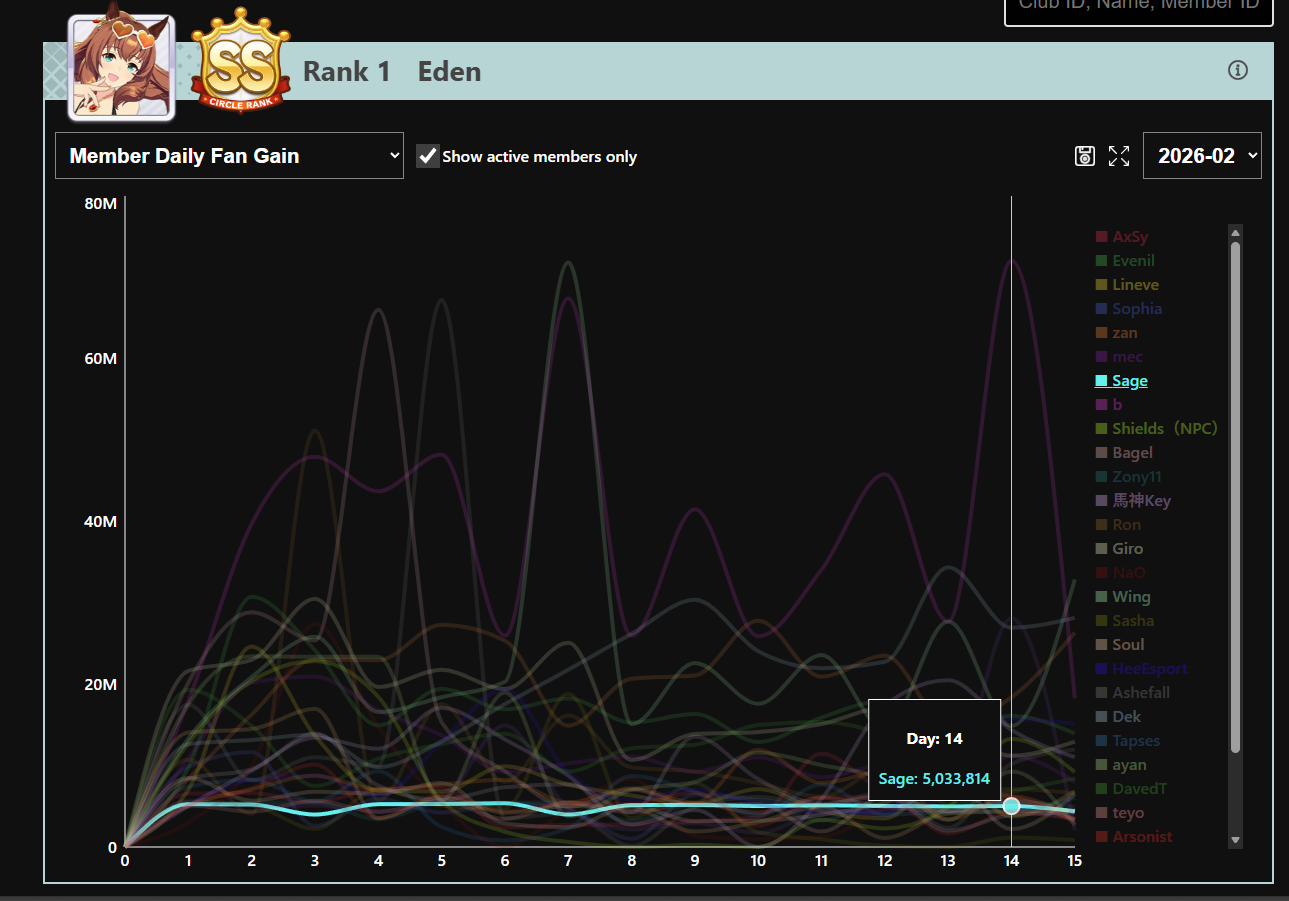Click Sage's day 14 data point

(x=1011, y=806)
